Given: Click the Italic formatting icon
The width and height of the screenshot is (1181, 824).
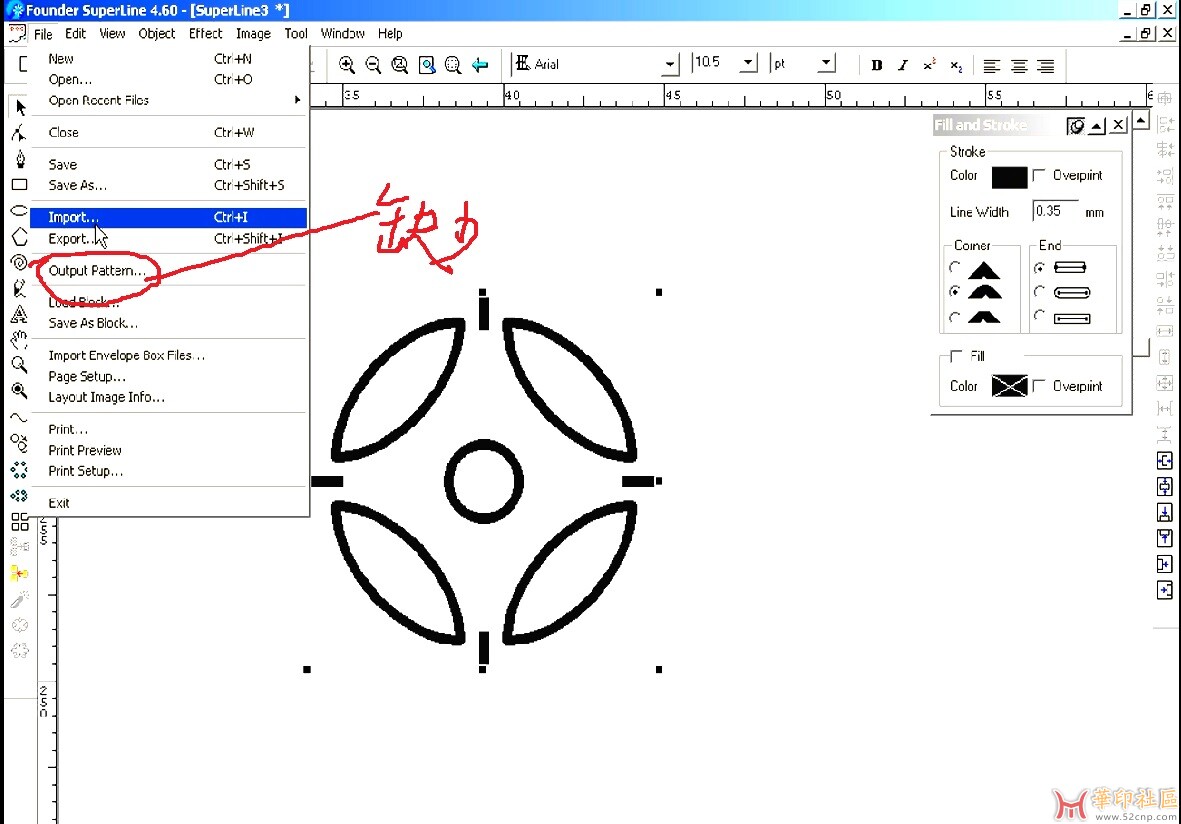Looking at the screenshot, I should (x=903, y=65).
